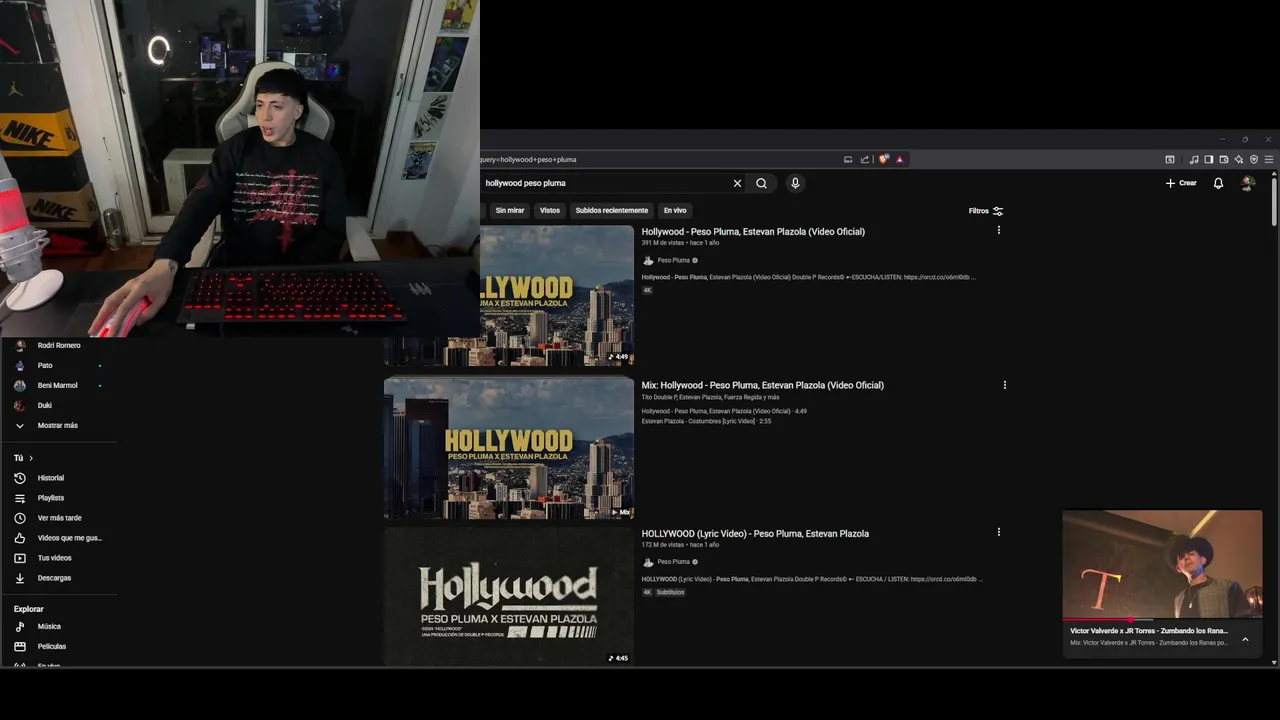Click the miniplayer video preview
Image resolution: width=1280 pixels, height=720 pixels.
(x=1162, y=565)
